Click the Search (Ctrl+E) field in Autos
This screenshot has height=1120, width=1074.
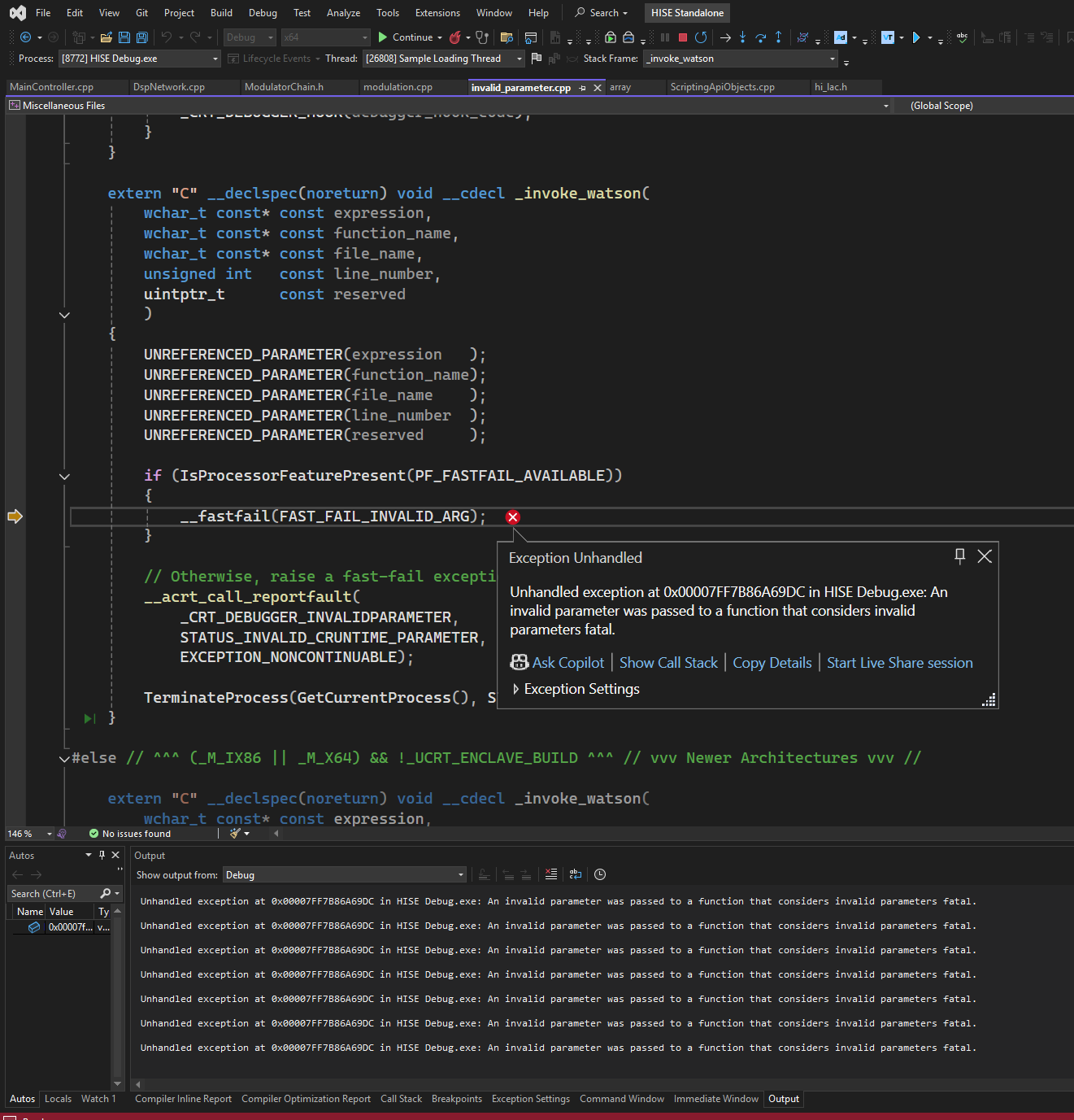click(x=53, y=893)
